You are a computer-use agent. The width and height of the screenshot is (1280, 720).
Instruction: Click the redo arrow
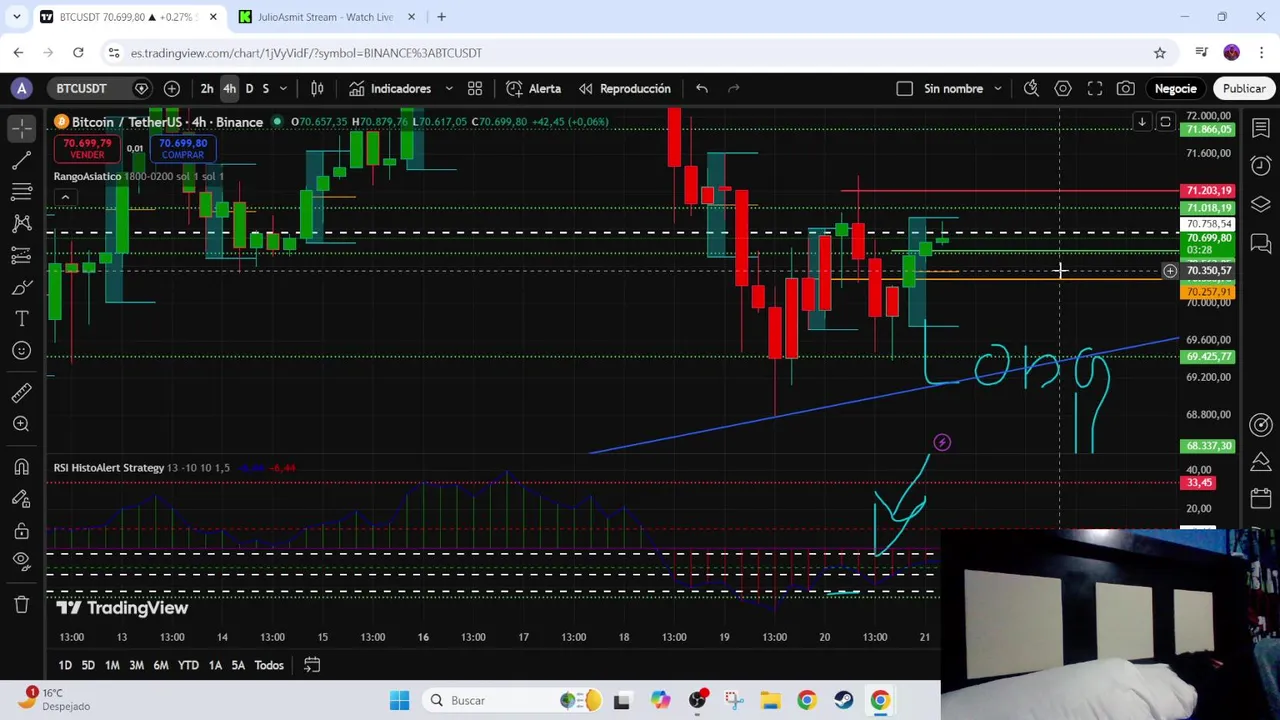(x=734, y=89)
